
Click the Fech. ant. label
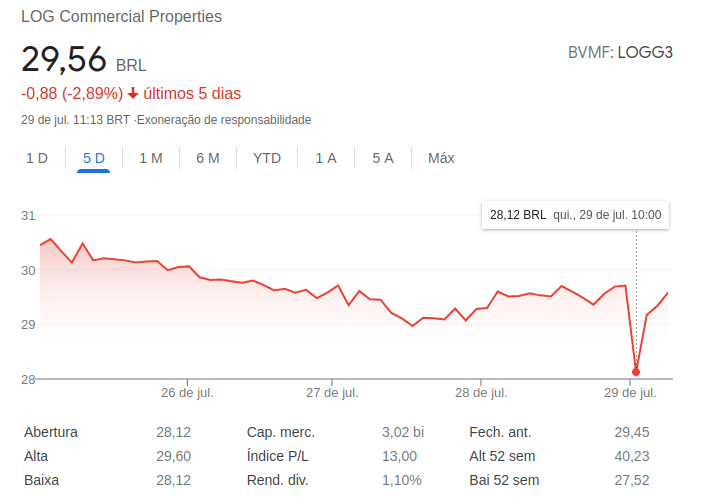point(500,432)
